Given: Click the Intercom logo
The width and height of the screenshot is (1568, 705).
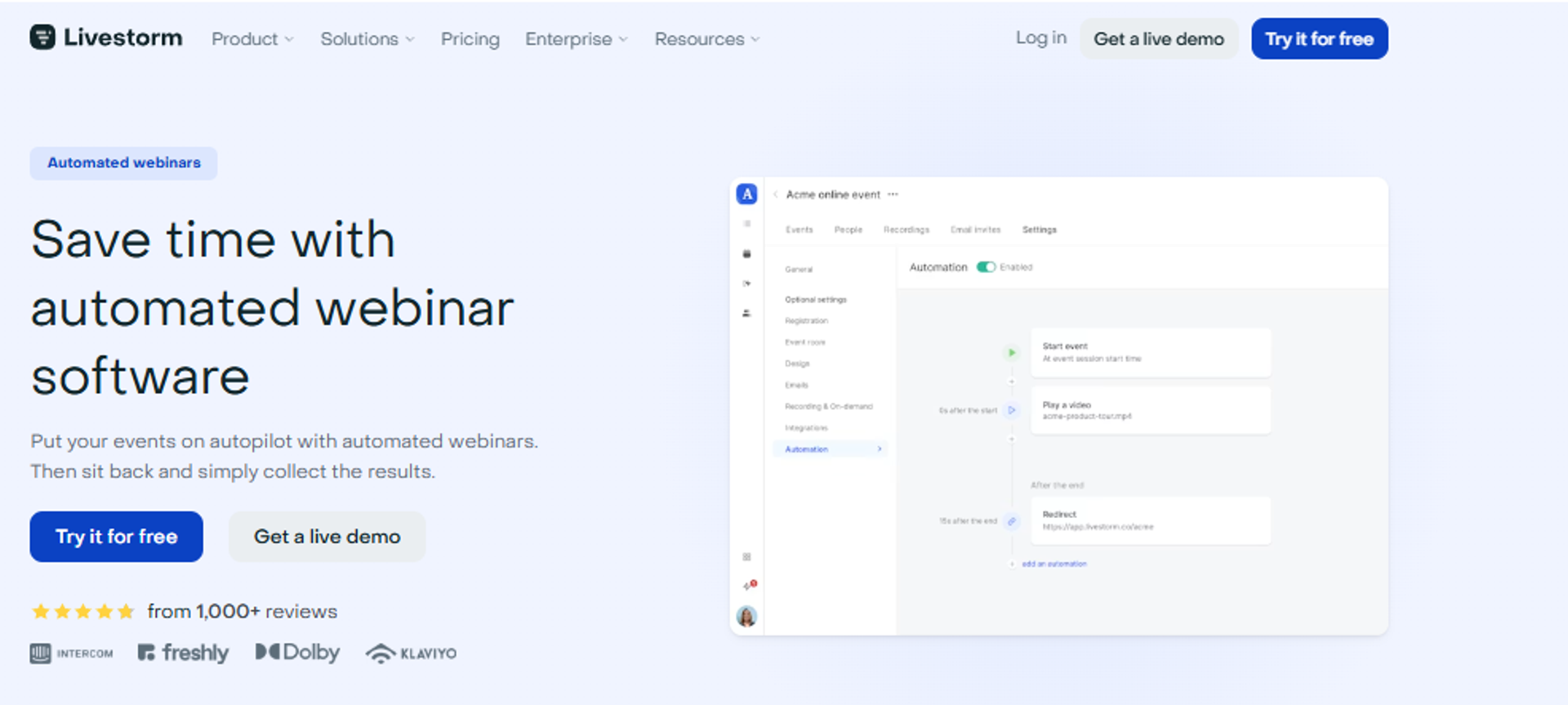Looking at the screenshot, I should click(x=72, y=654).
